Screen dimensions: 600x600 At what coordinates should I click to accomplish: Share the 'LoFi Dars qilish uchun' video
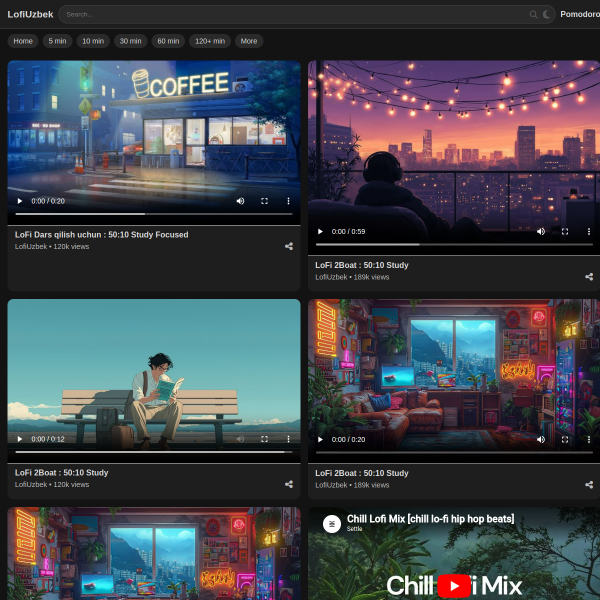click(289, 246)
